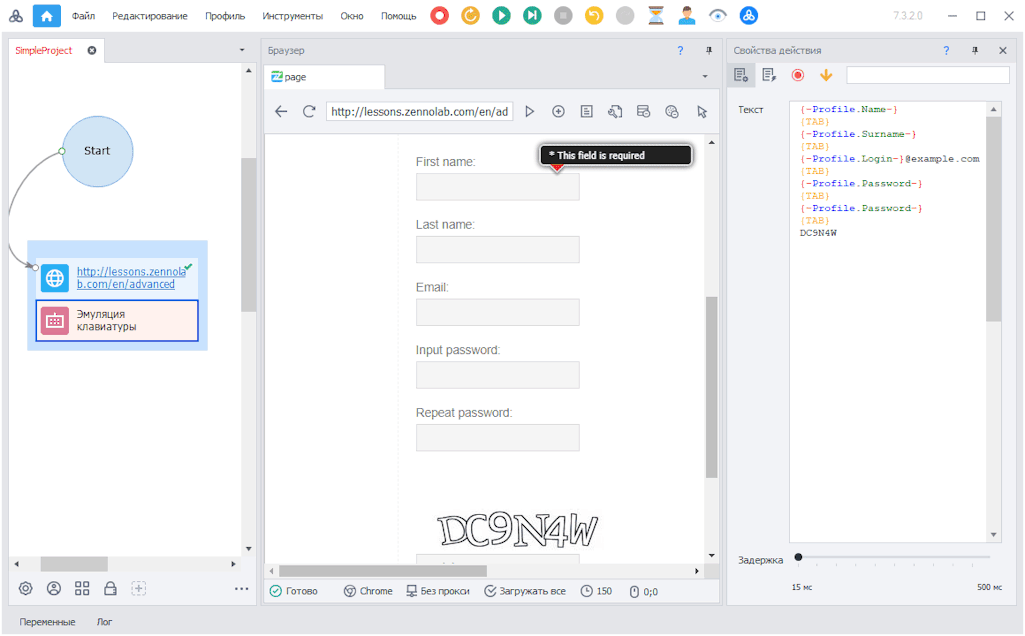
Task: Toggle the 'Загружать все' loading option
Action: pyautogui.click(x=525, y=591)
